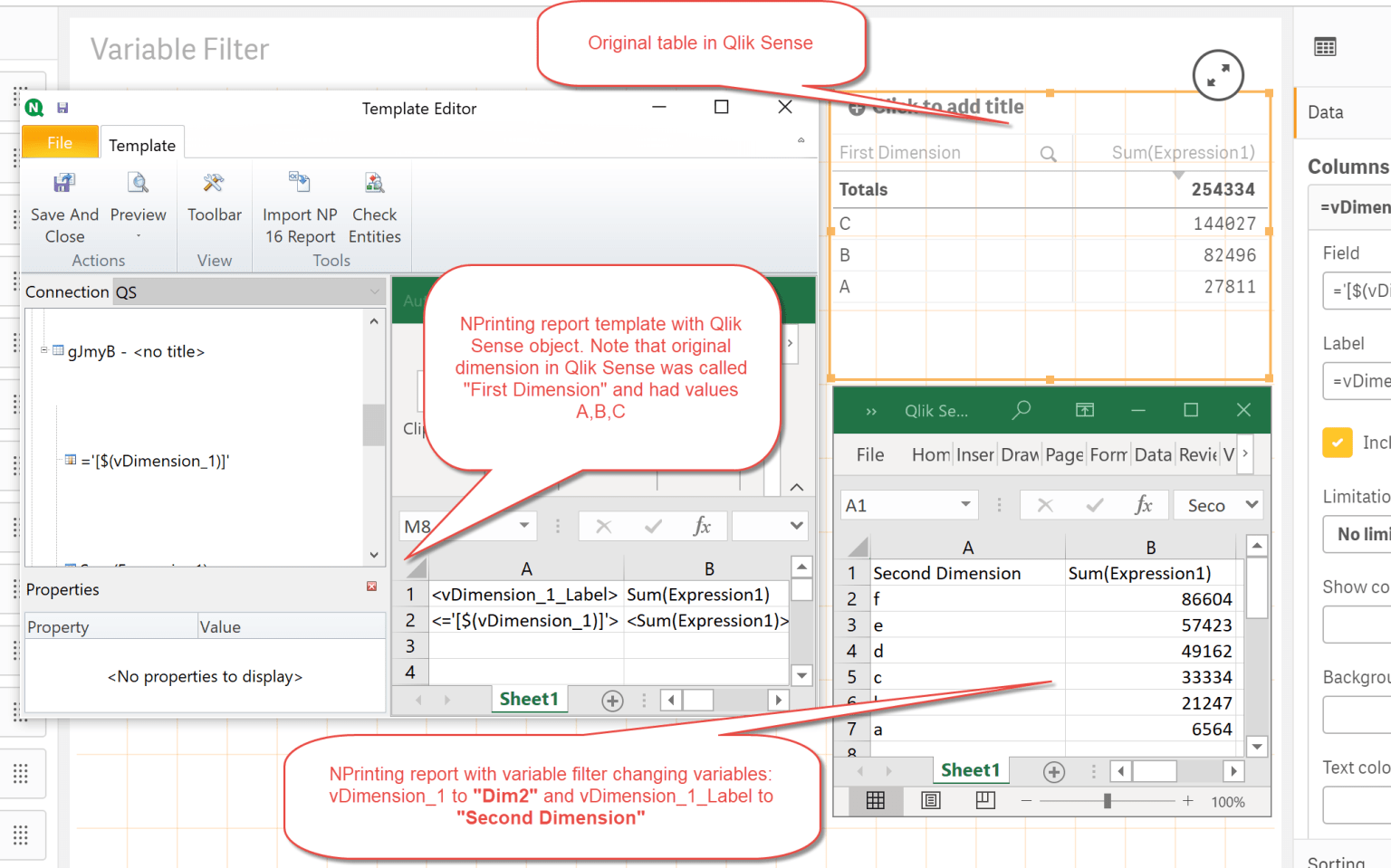Switch to the File tab in Template Editor

(59, 142)
